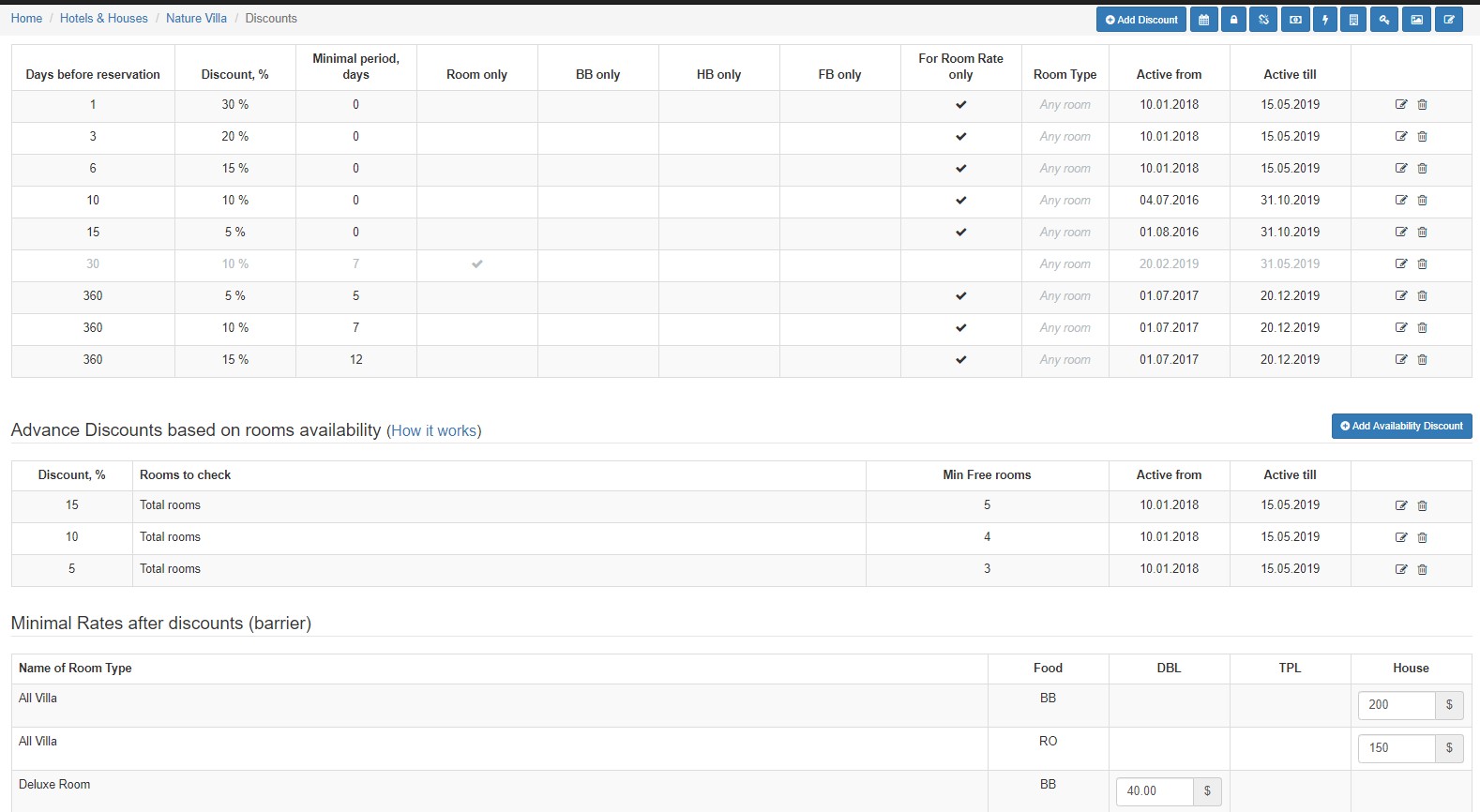Image resolution: width=1480 pixels, height=812 pixels.
Task: Click the Deluxe Room DBL rate field
Action: tap(1155, 791)
